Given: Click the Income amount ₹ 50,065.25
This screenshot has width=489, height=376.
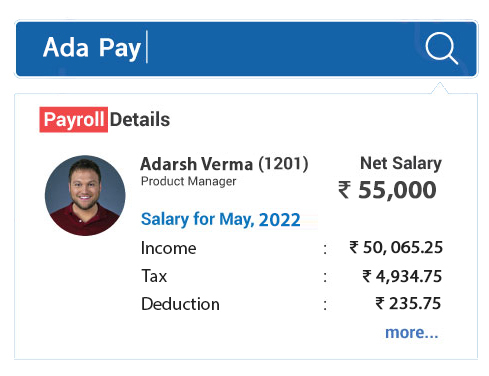Looking at the screenshot, I should coord(396,248).
